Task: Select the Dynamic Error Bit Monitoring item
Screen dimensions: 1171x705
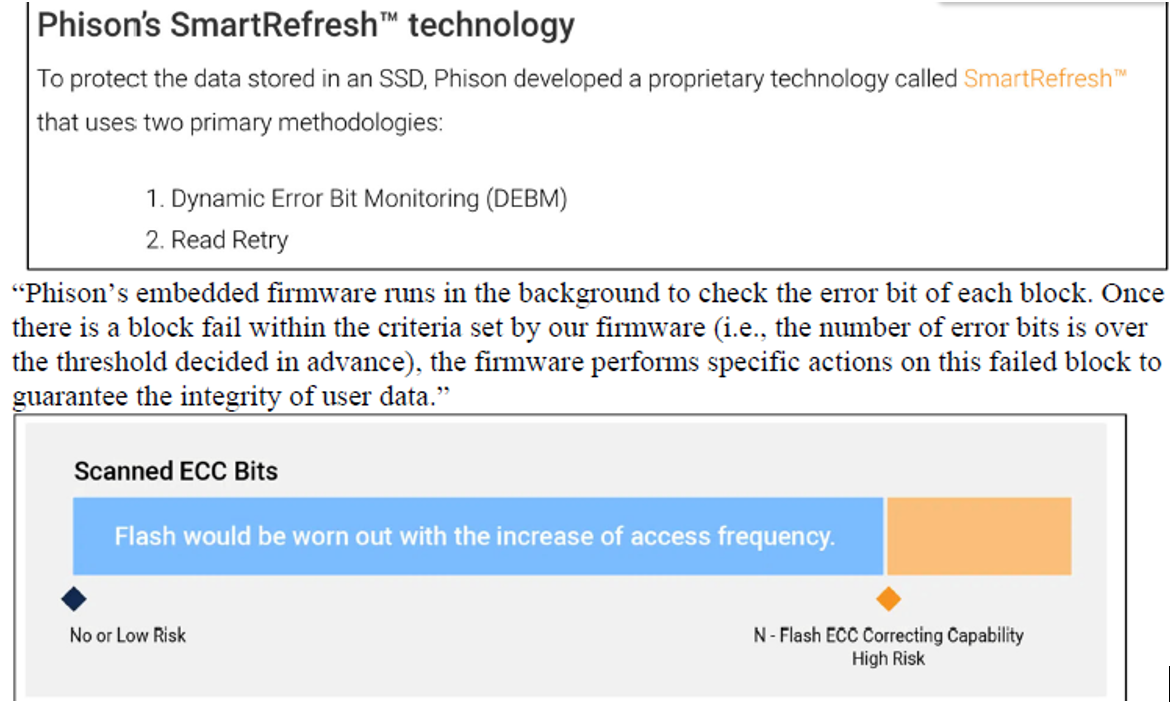Action: click(369, 199)
